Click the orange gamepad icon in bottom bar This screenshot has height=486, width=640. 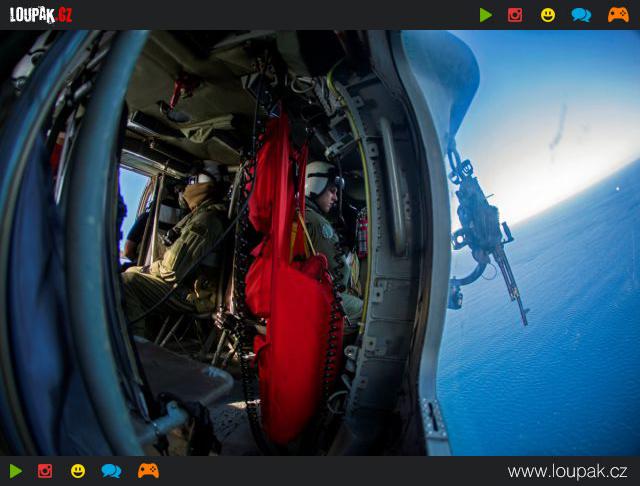click(149, 471)
